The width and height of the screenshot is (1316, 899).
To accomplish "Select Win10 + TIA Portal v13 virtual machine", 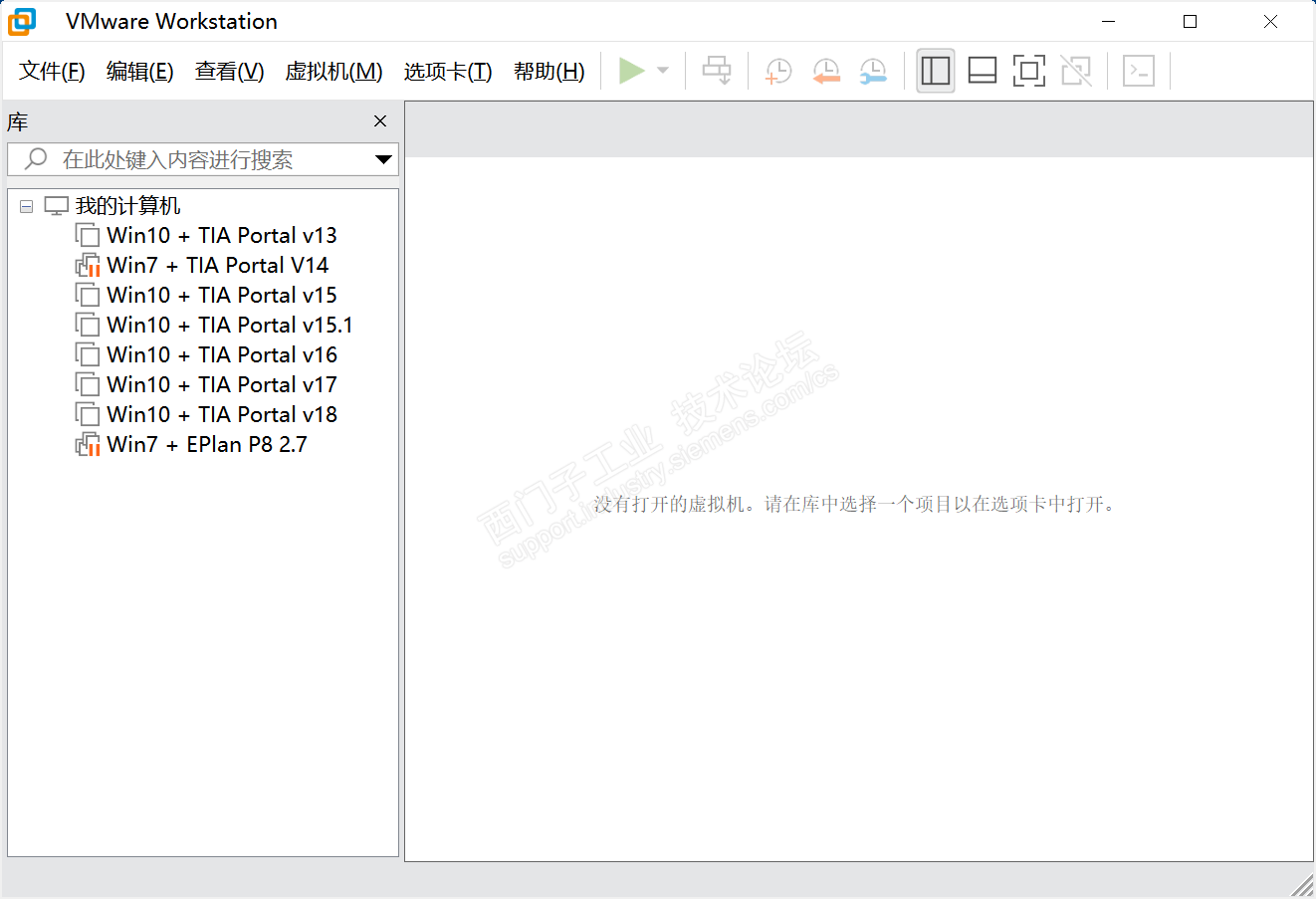I will pyautogui.click(x=222, y=236).
